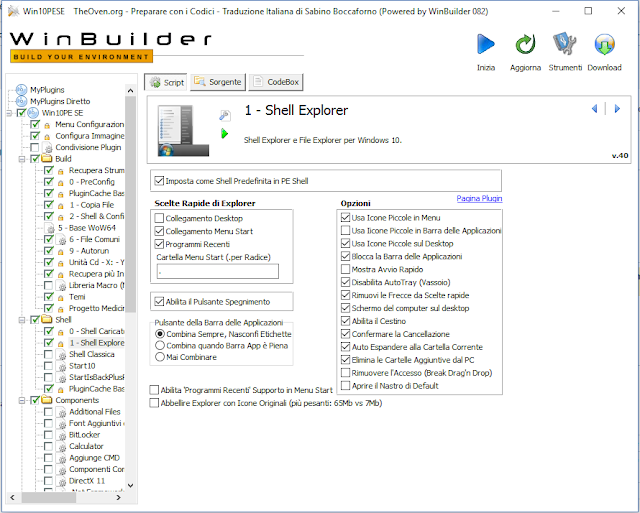
Task: Collapse the Shell folder node
Action: (22, 320)
